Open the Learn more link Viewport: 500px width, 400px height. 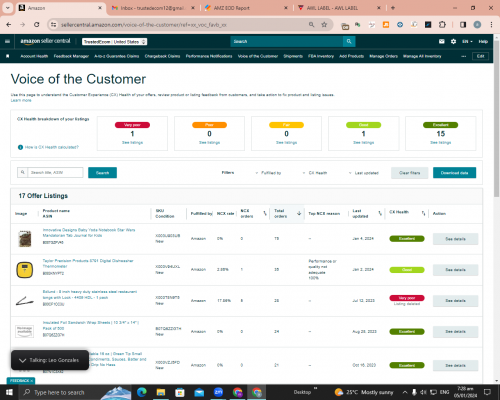pyautogui.click(x=21, y=100)
